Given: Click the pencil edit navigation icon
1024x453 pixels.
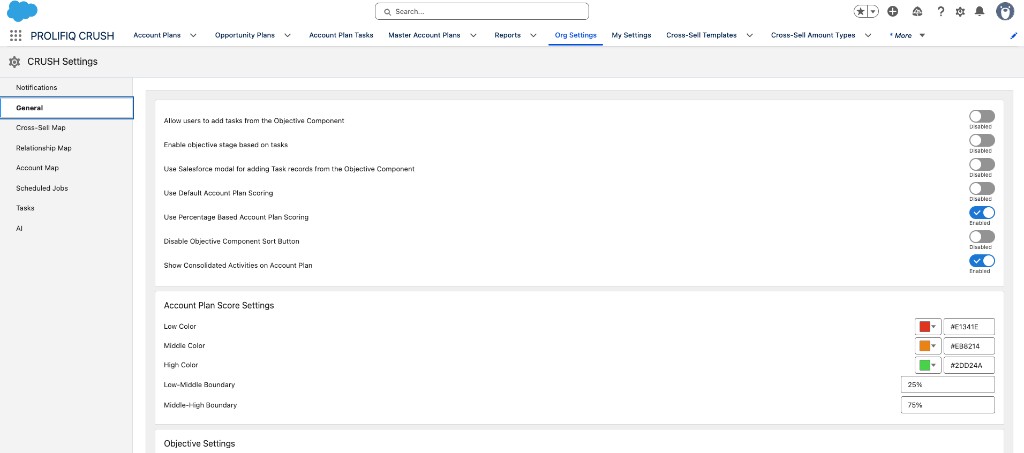Looking at the screenshot, I should (x=1014, y=36).
